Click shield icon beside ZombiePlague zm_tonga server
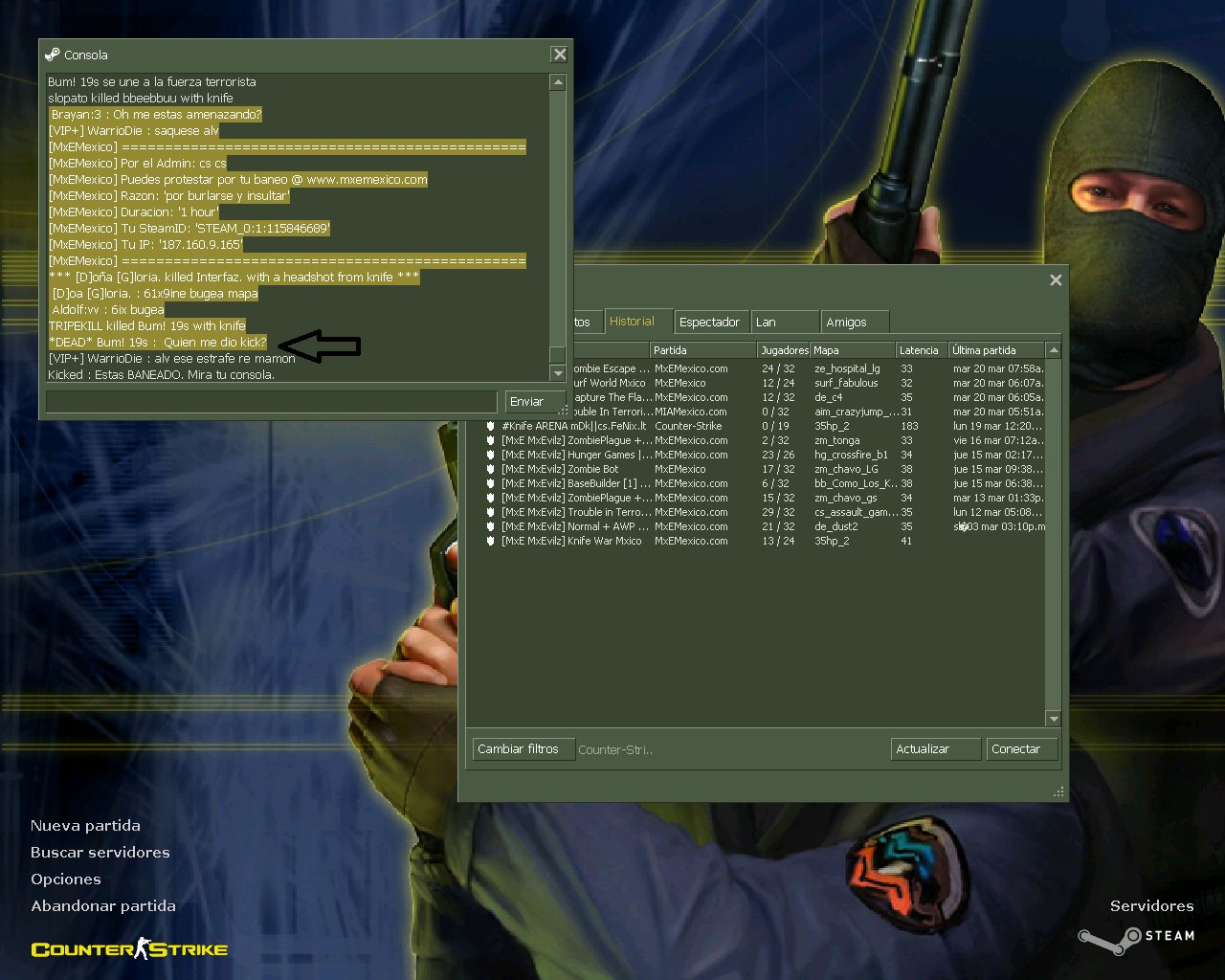Screen dimensions: 1225x980 [490, 440]
